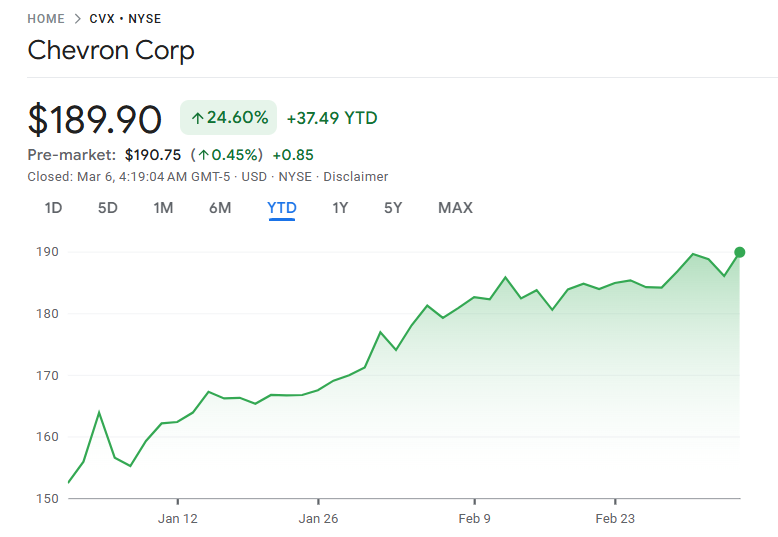Select the active YTD tab
The height and width of the screenshot is (537, 778).
click(x=282, y=208)
